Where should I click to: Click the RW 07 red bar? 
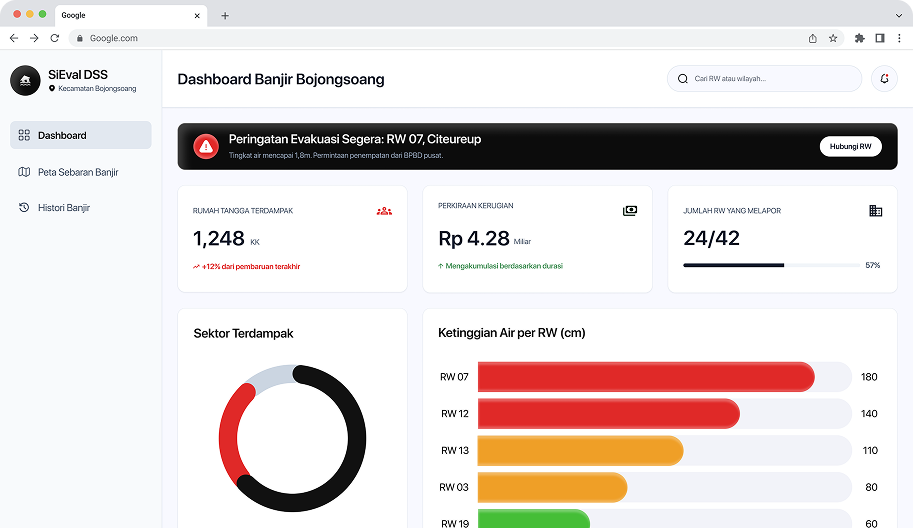pyautogui.click(x=646, y=377)
